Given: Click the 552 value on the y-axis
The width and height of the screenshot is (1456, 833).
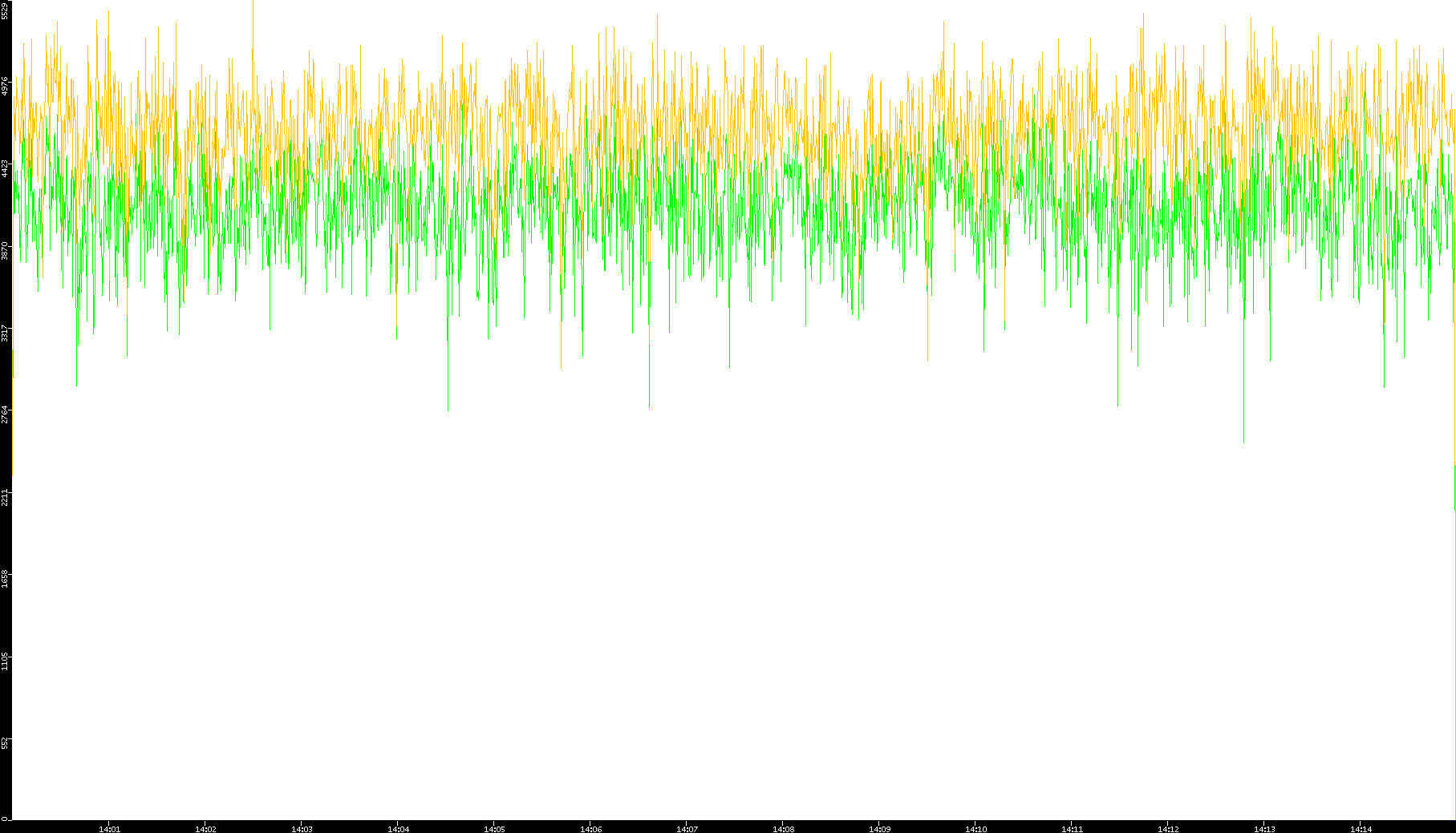Looking at the screenshot, I should [x=6, y=743].
